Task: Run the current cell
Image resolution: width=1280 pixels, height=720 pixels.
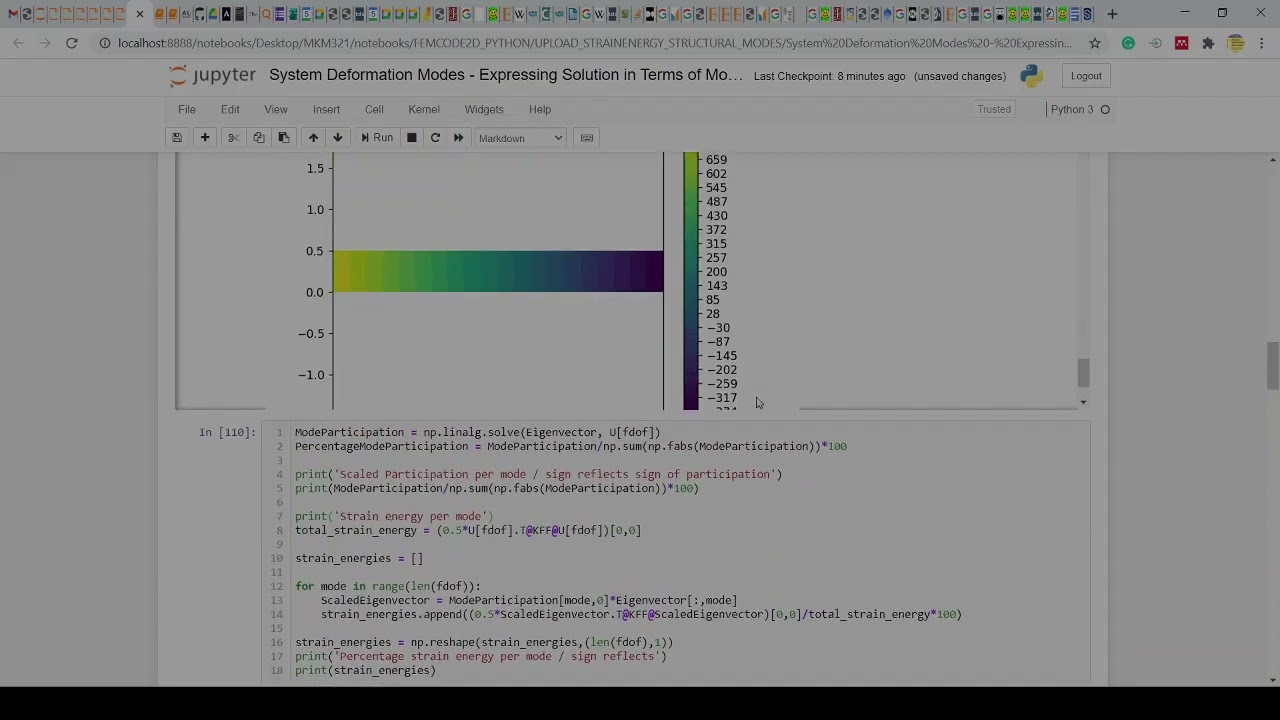Action: tap(377, 138)
